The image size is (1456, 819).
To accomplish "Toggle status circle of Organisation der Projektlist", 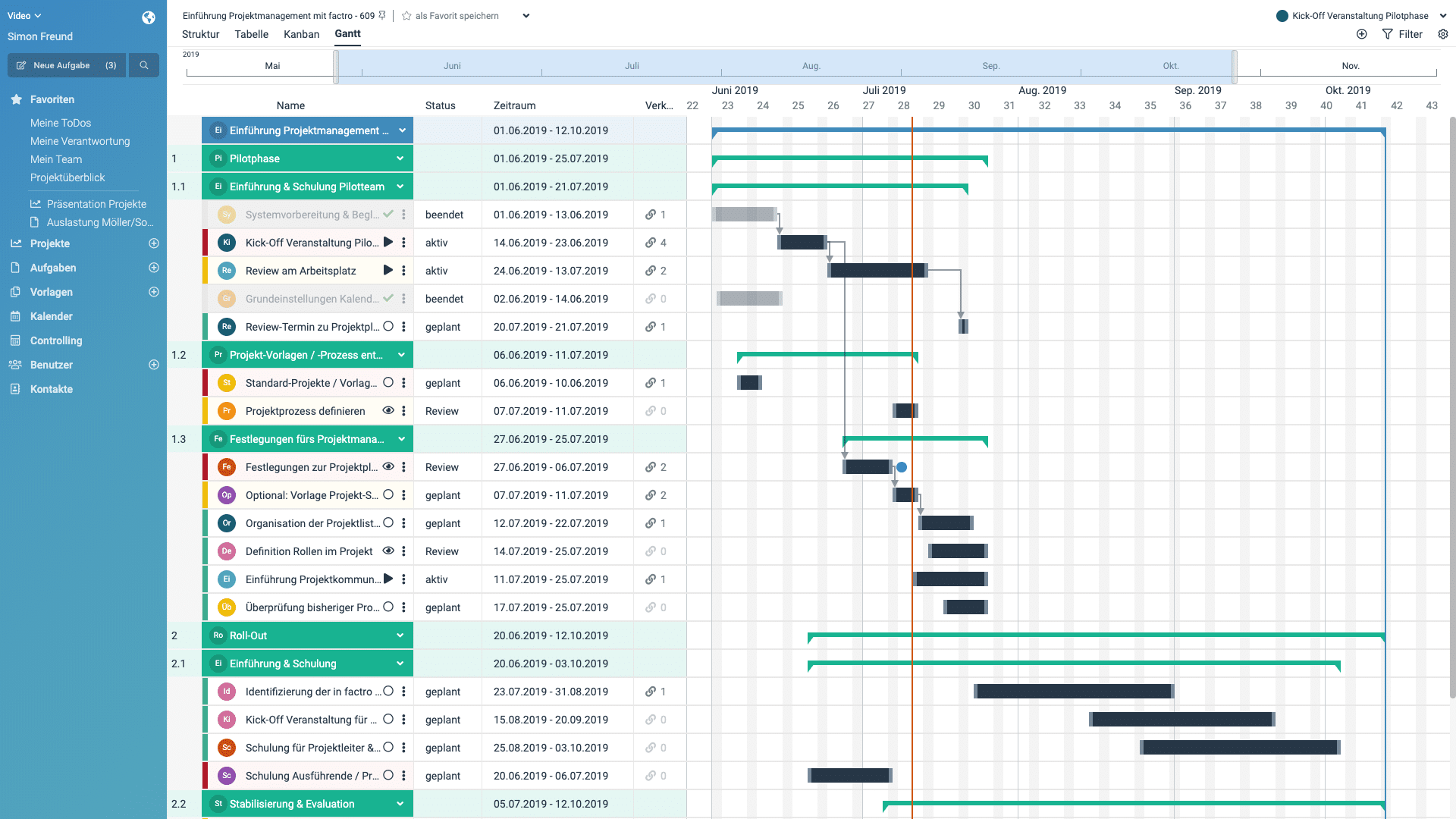I will tap(388, 522).
